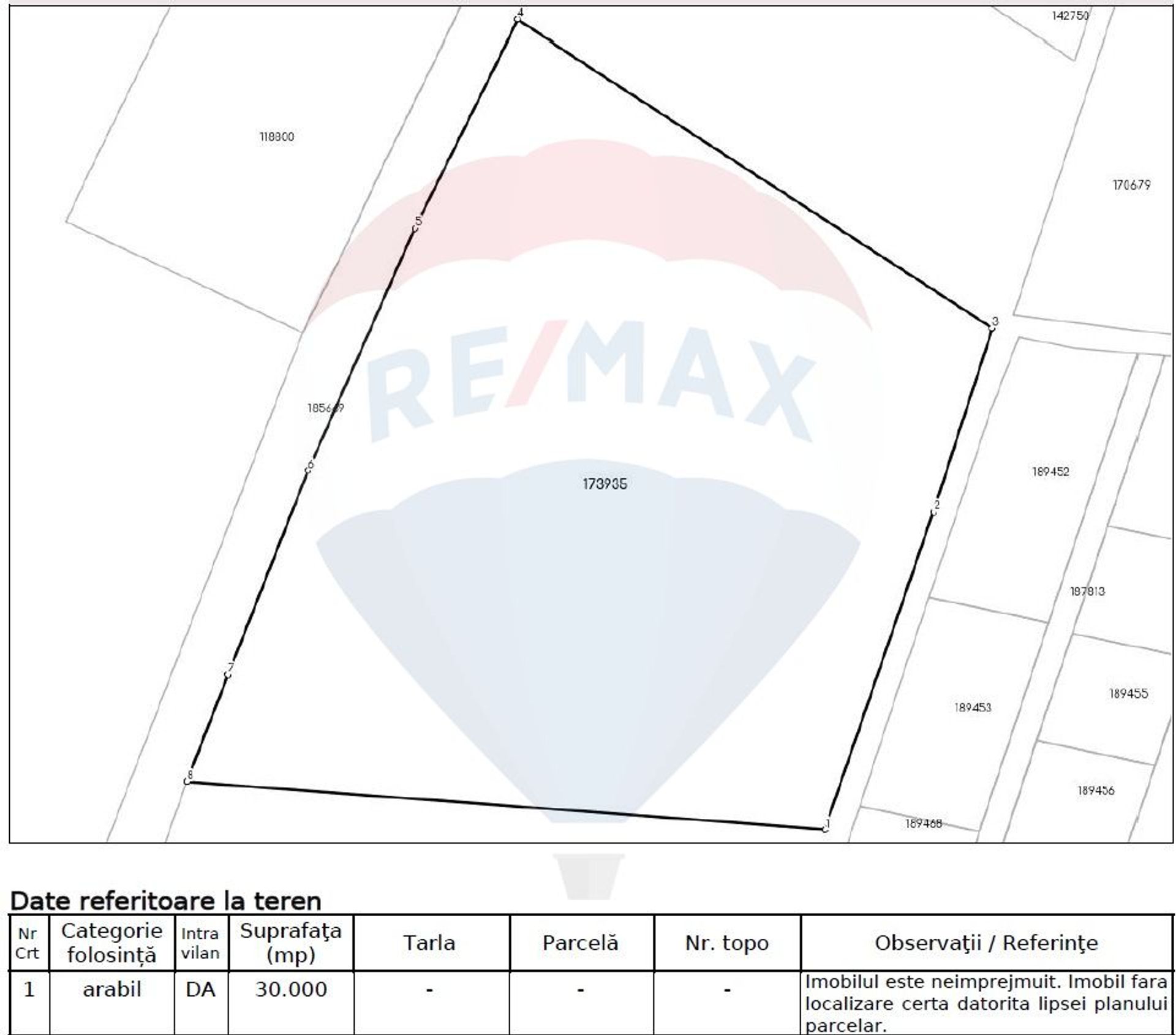Click neighbouring parcel label 189456
The width and height of the screenshot is (1176, 1035).
[x=1096, y=791]
